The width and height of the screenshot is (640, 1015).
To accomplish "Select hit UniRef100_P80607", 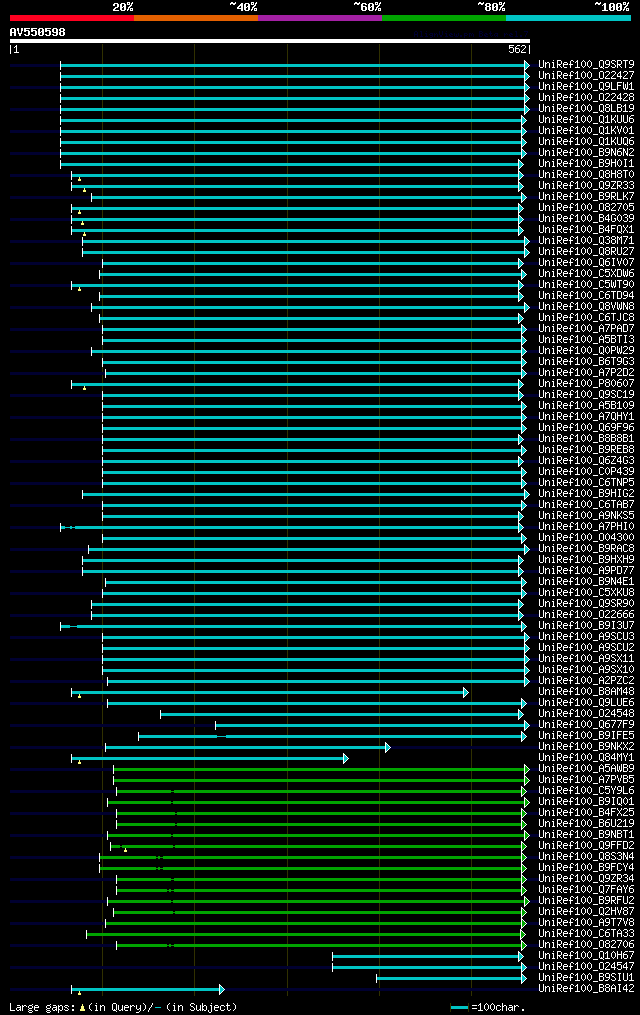I will [x=586, y=384].
